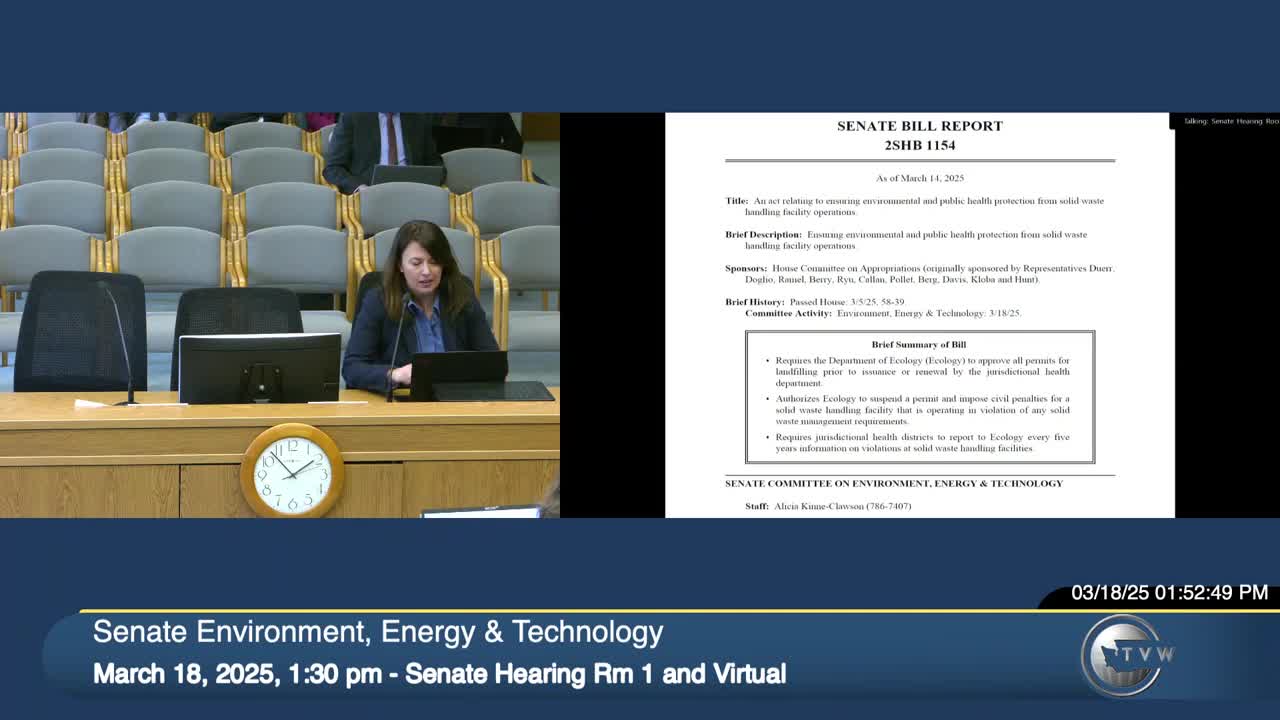Click the "SENATE BILL REPORT" document heading
The width and height of the screenshot is (1280, 720).
coord(920,126)
